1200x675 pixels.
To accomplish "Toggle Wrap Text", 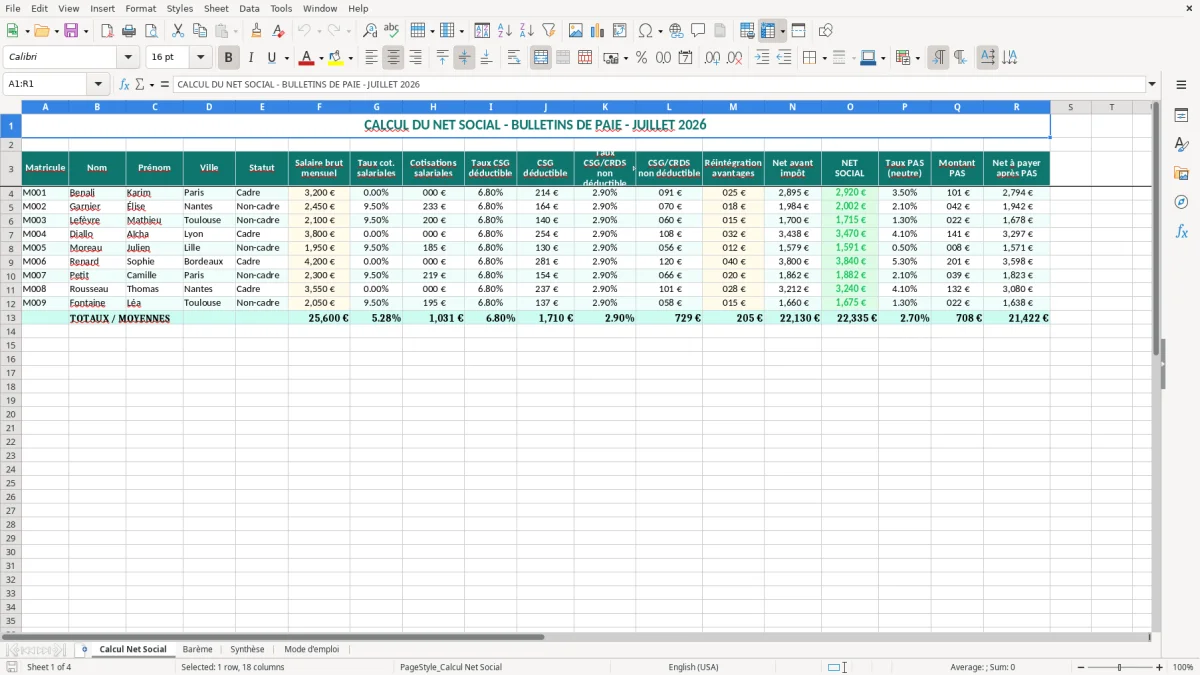I will coord(514,58).
